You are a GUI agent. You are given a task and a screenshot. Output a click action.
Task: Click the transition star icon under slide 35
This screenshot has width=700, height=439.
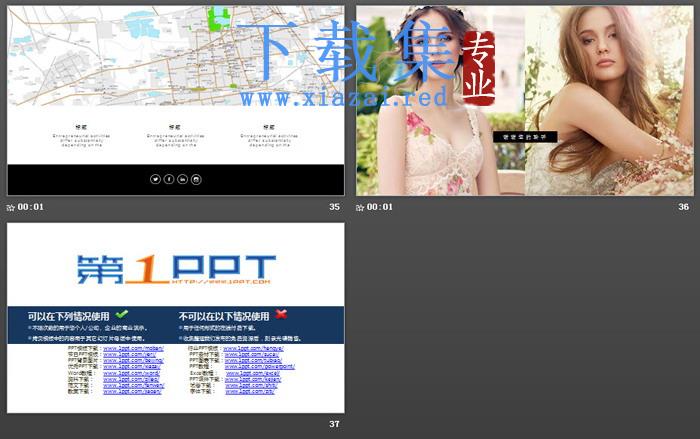click(11, 207)
